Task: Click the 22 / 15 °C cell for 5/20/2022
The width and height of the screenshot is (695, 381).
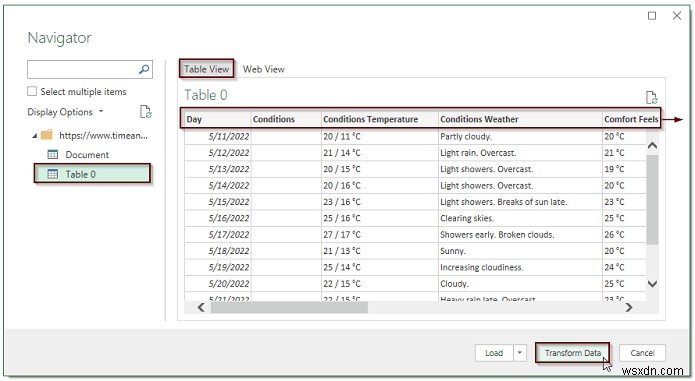Action: (380, 284)
